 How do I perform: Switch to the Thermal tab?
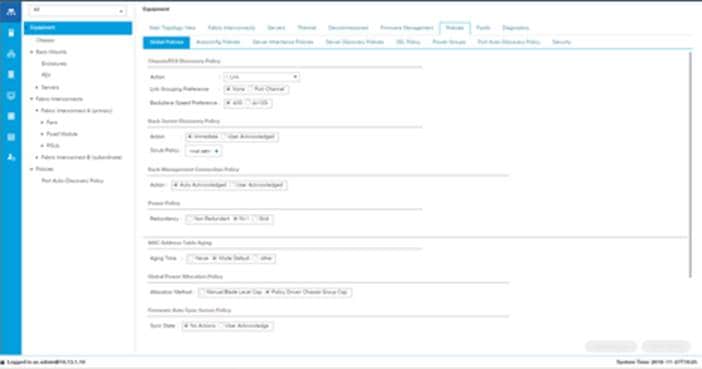pyautogui.click(x=307, y=28)
